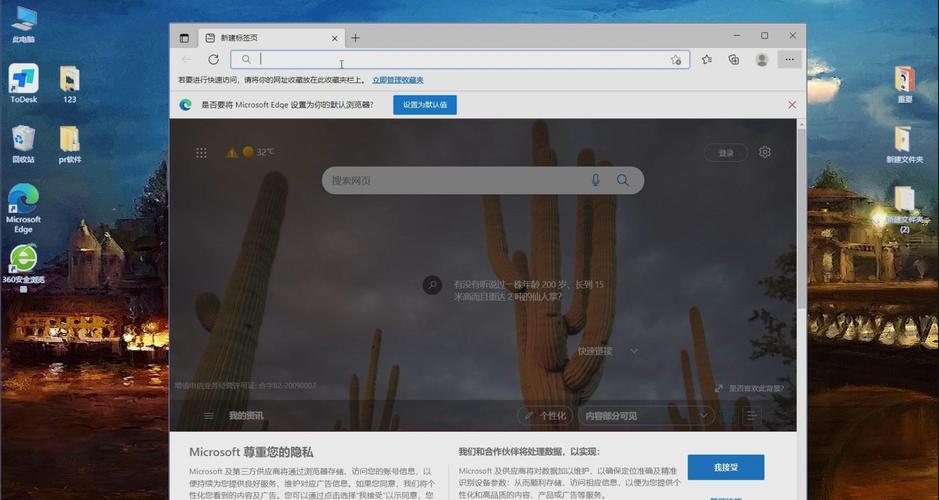The width and height of the screenshot is (939, 500).
Task: Click the 是否喜欢此背景 feedback link
Action: 756,388
